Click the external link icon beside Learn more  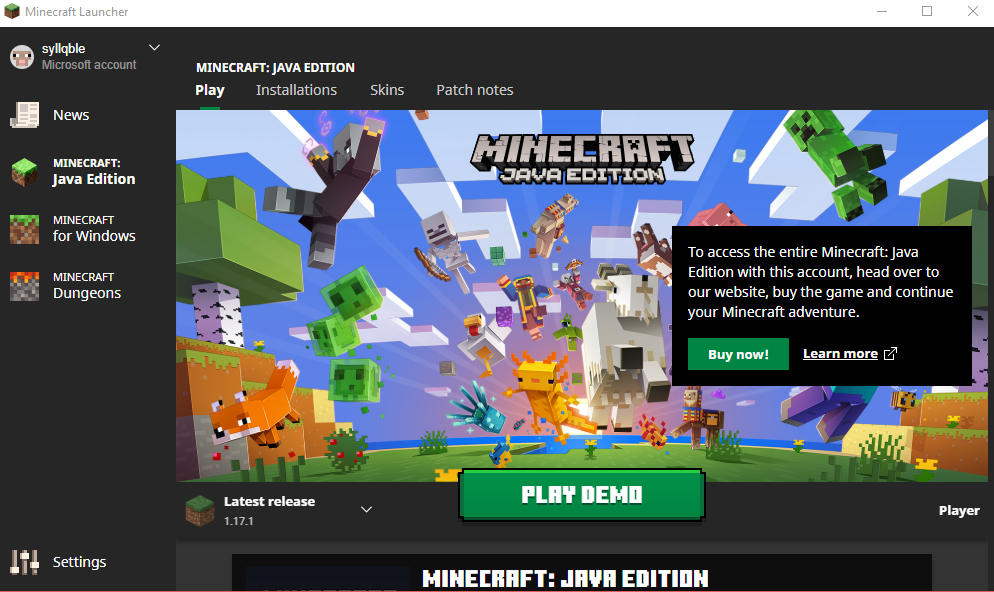point(890,354)
